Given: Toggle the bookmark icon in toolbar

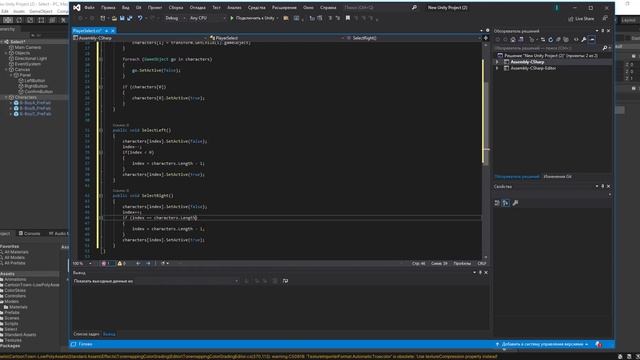Looking at the screenshot, I should point(348,18).
